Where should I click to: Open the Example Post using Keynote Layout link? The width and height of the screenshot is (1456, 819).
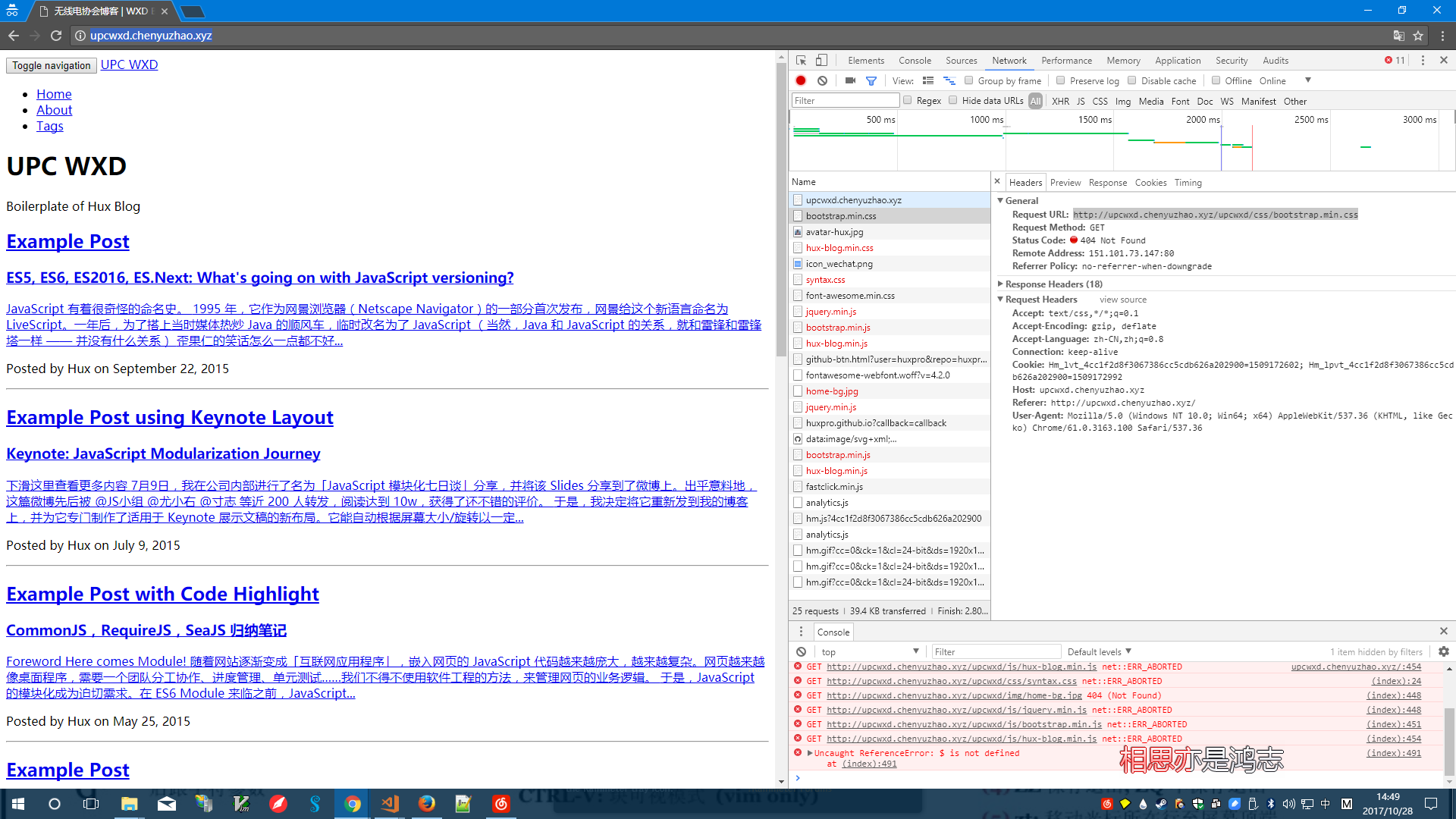coord(170,417)
